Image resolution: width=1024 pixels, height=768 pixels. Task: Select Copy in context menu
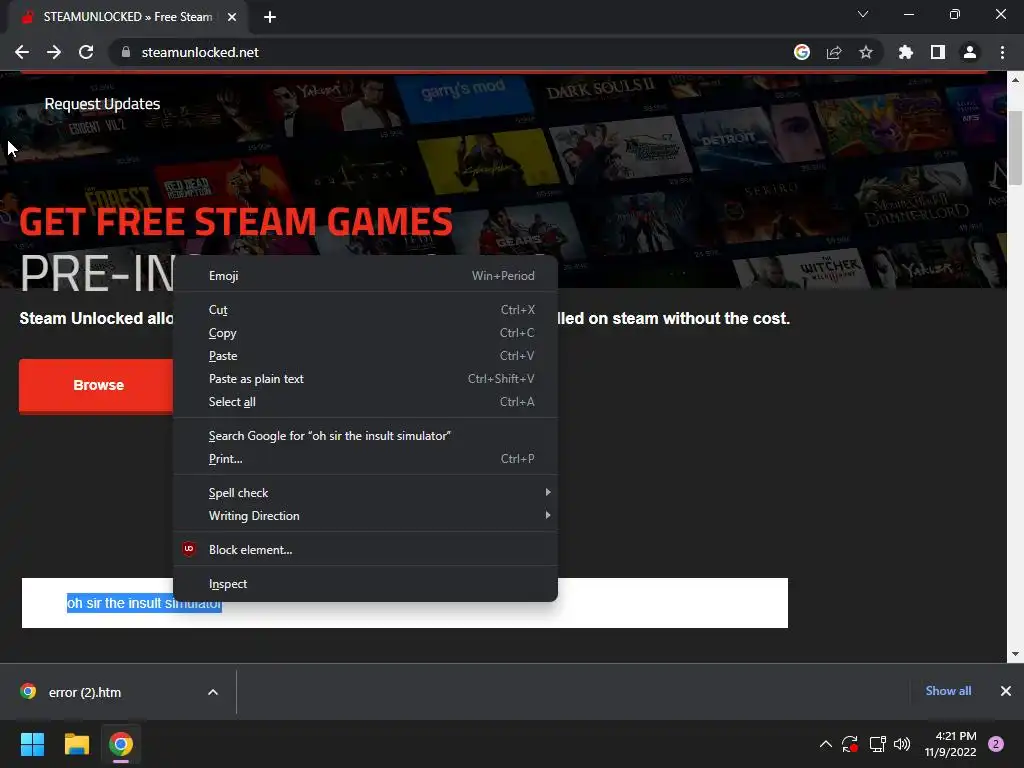(x=365, y=332)
